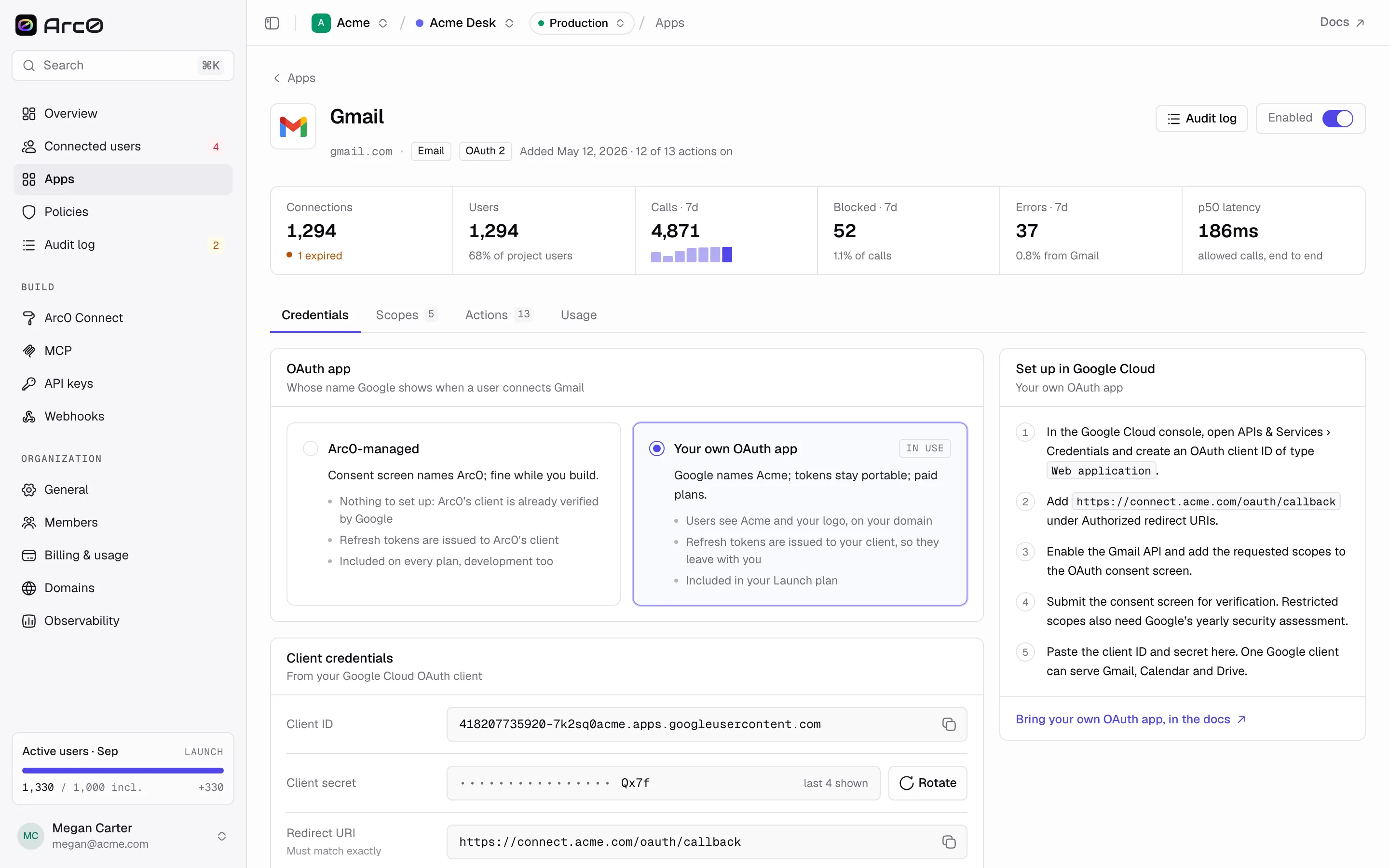Go to the Docs link

[x=1342, y=23]
